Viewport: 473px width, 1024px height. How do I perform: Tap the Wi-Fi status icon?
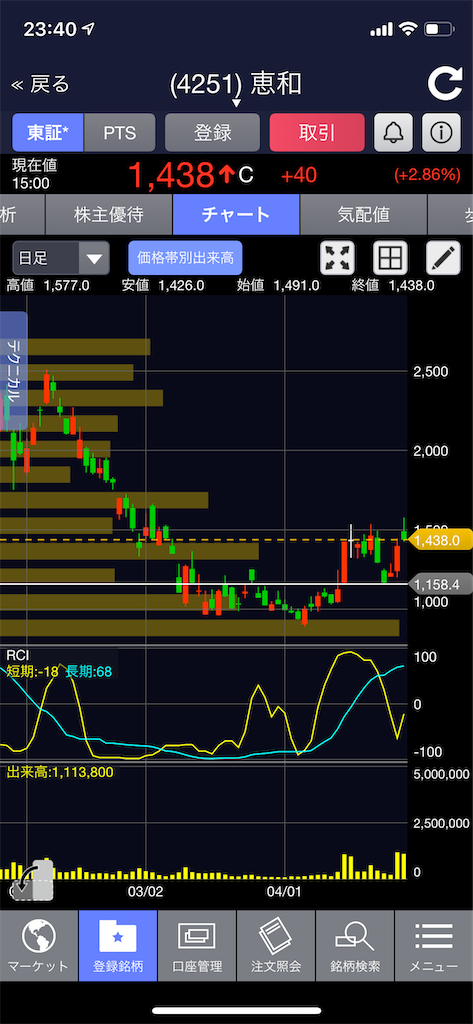408,29
